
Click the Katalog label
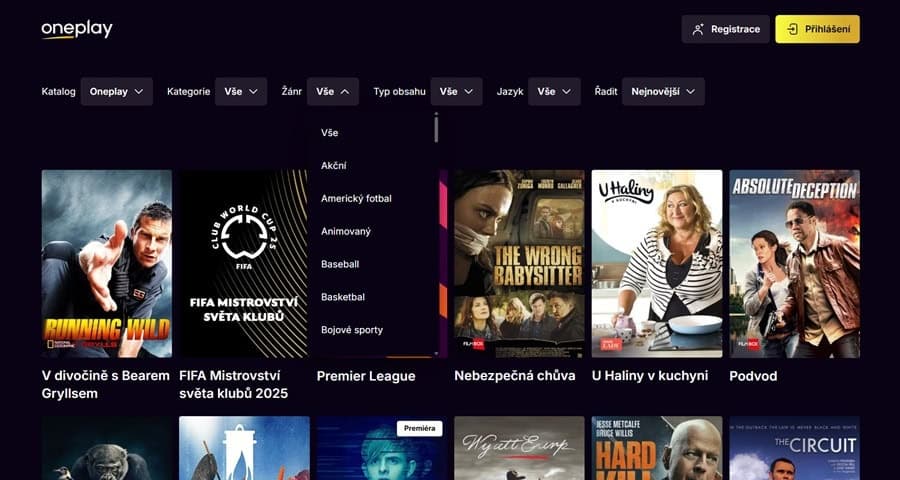point(59,91)
